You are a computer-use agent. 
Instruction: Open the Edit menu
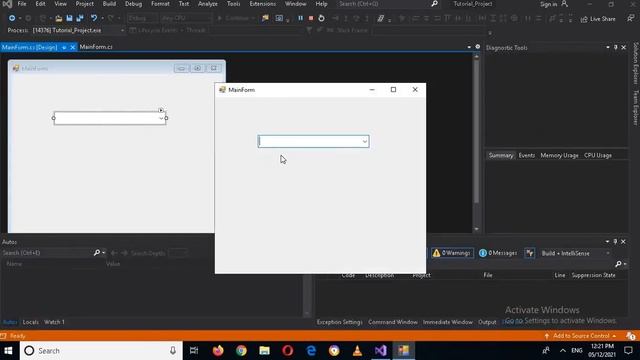(x=40, y=4)
